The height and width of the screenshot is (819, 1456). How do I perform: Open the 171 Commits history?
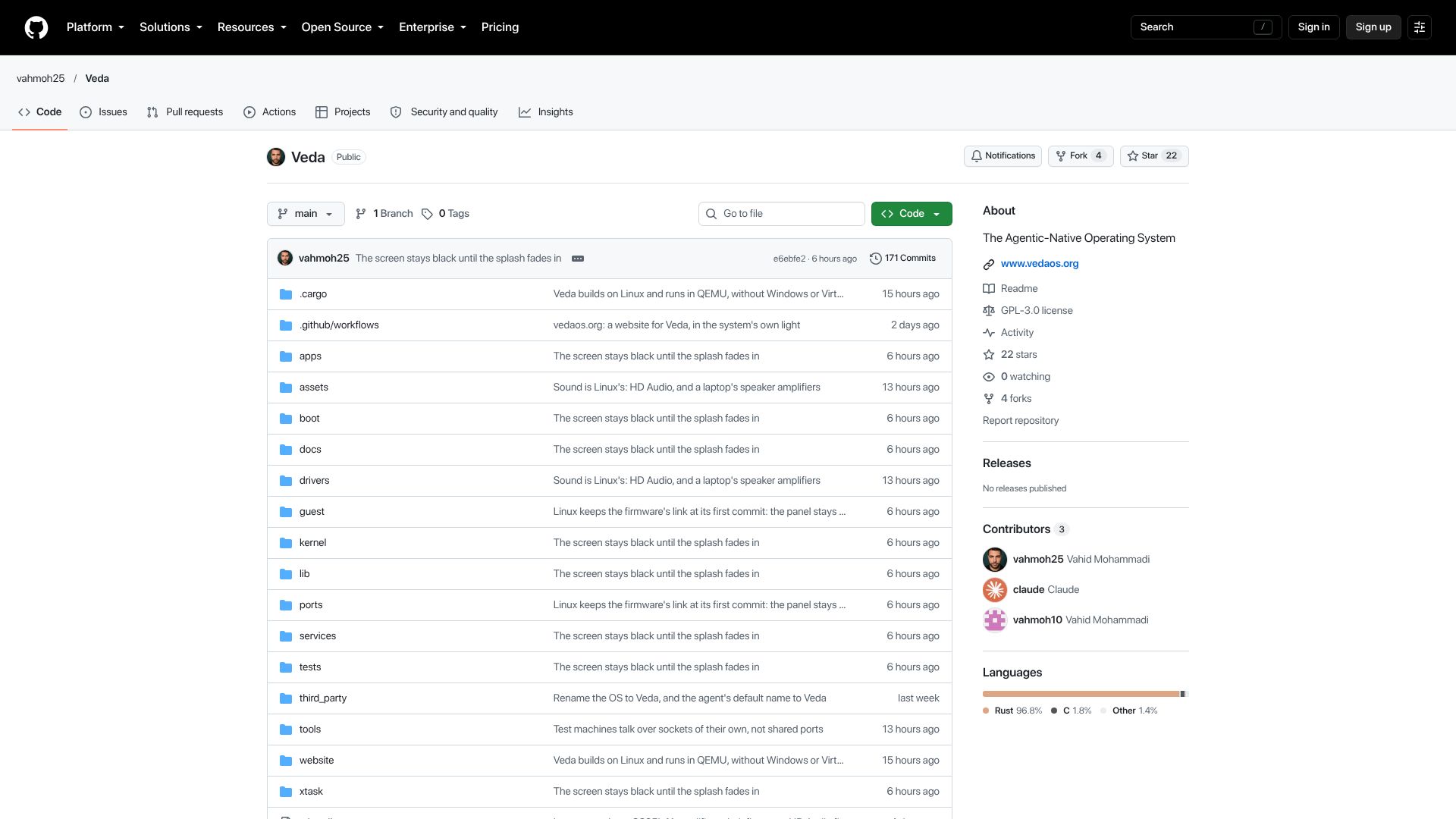(902, 259)
